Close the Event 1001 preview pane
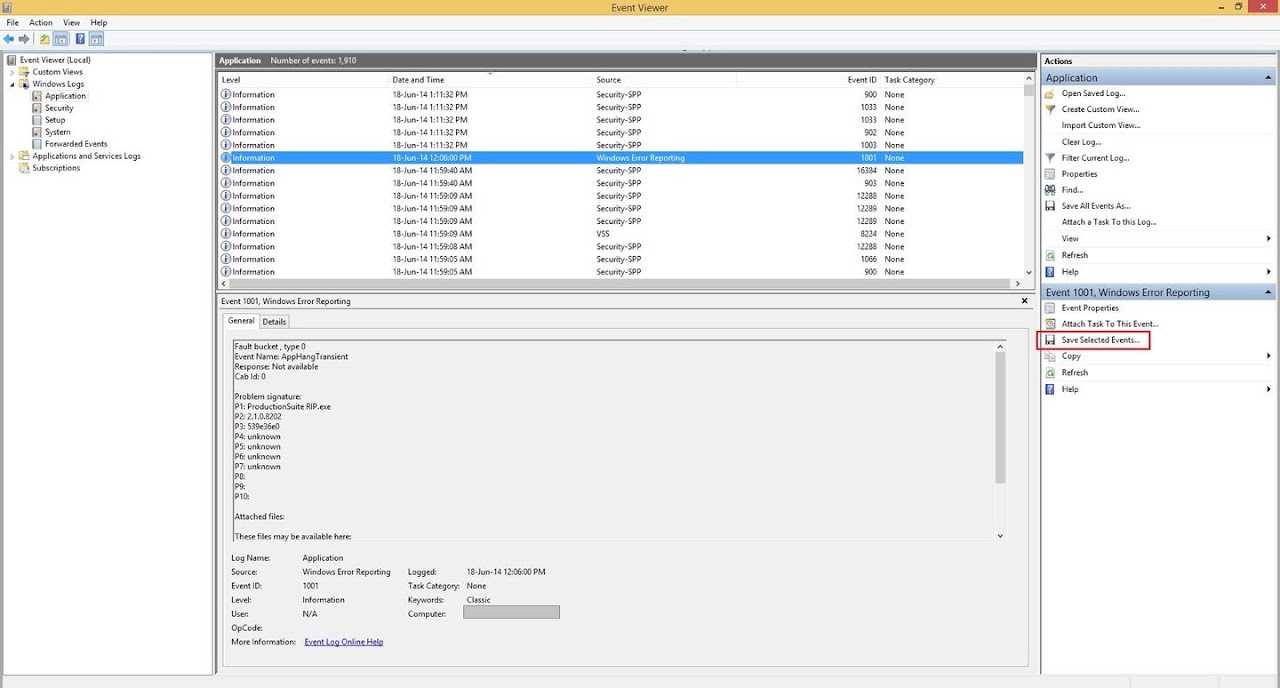The width and height of the screenshot is (1280, 688). [x=1025, y=300]
